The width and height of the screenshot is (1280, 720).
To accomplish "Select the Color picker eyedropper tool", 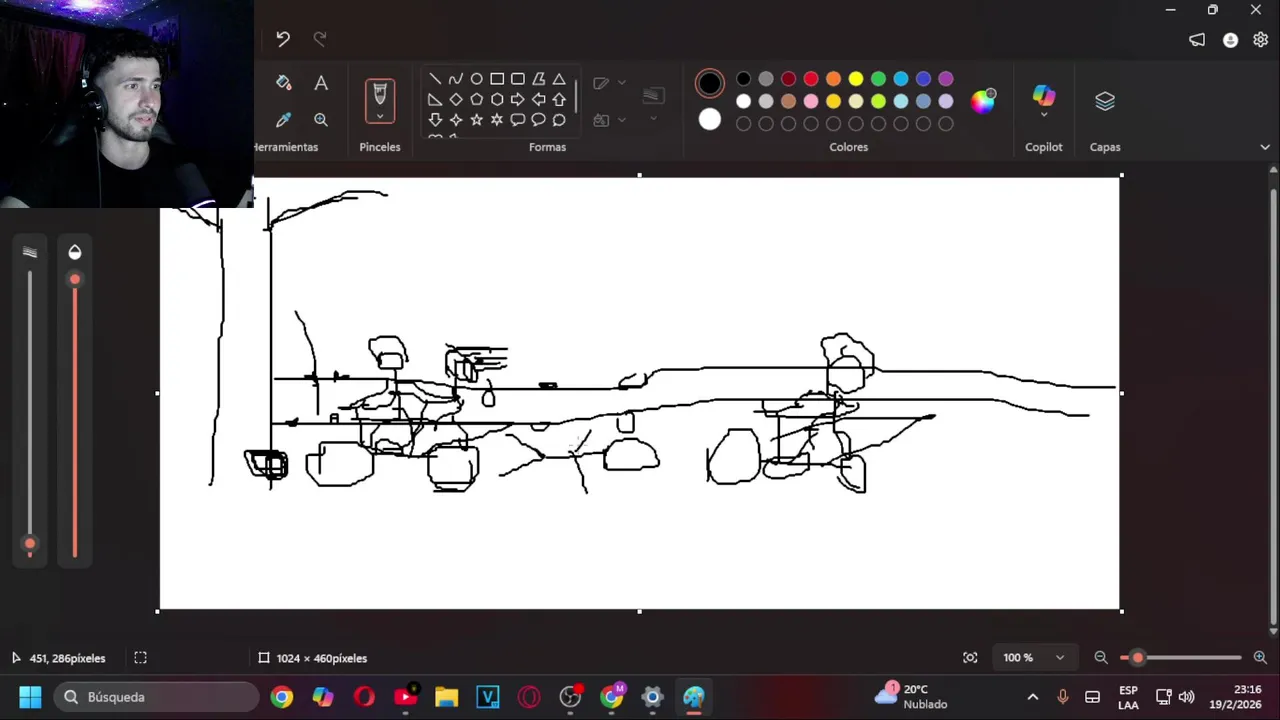I will (283, 120).
